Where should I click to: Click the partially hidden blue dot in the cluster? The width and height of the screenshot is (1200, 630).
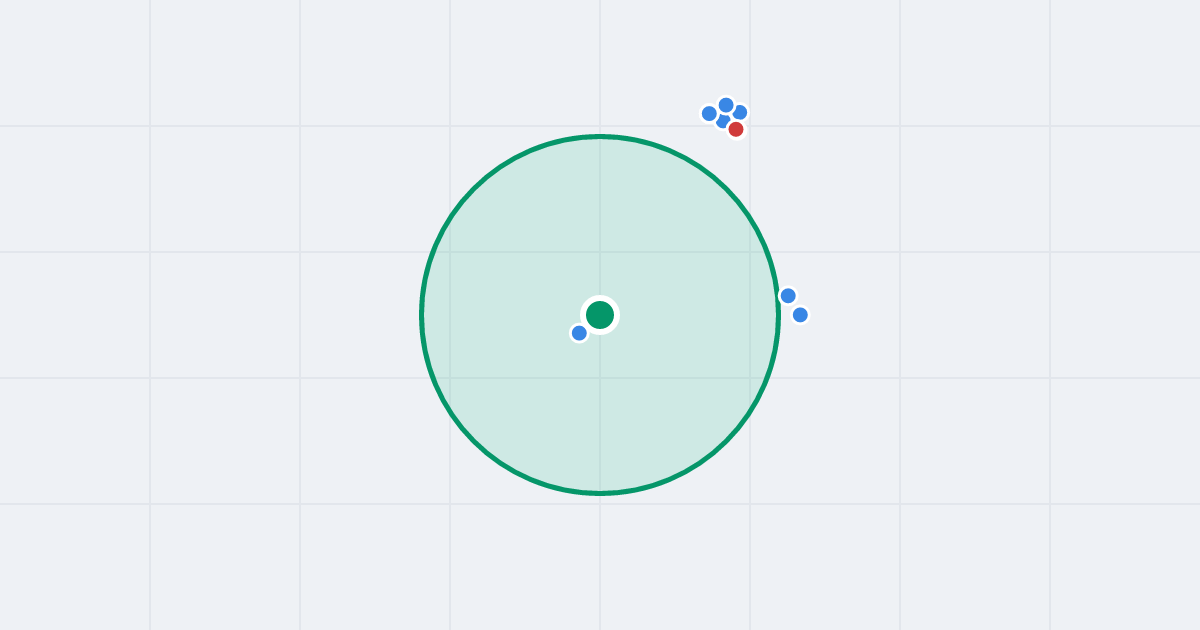pyautogui.click(x=721, y=122)
